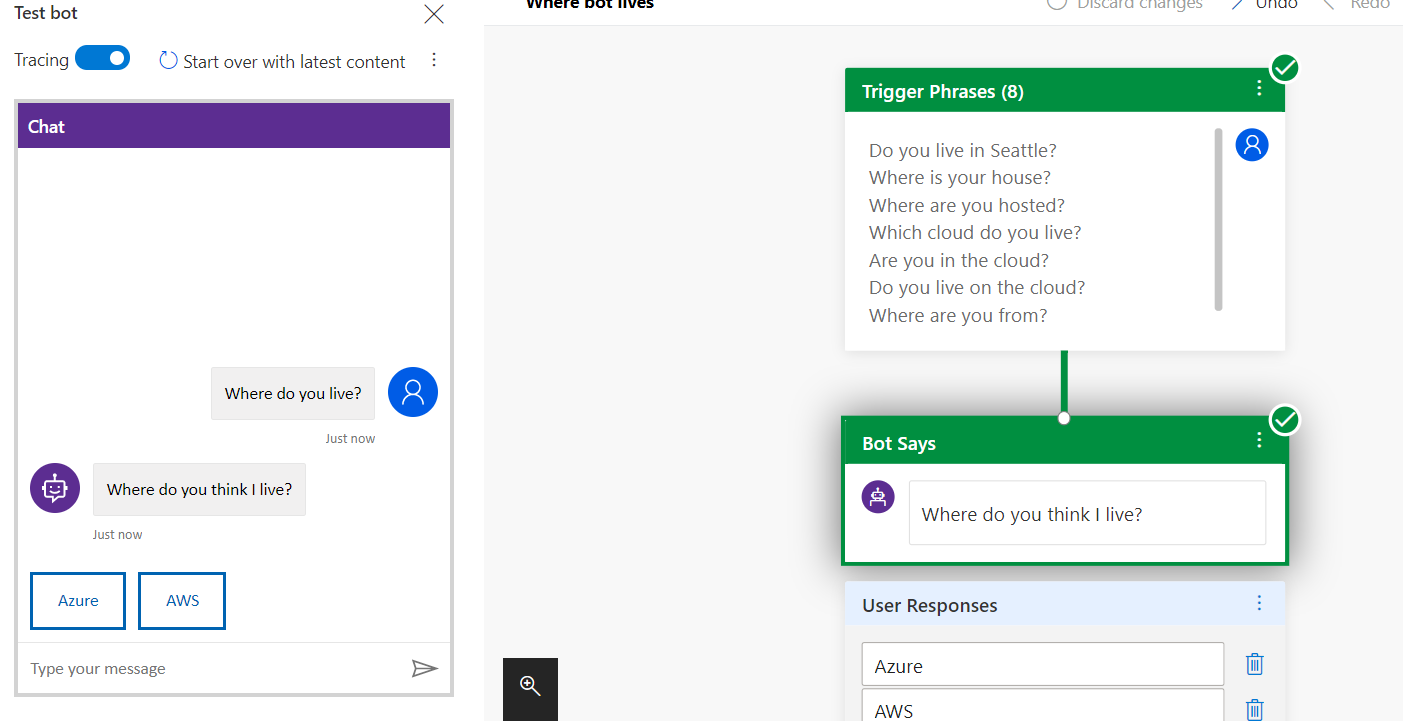
Task: Edit the Where do you think I live message box
Action: (1087, 513)
